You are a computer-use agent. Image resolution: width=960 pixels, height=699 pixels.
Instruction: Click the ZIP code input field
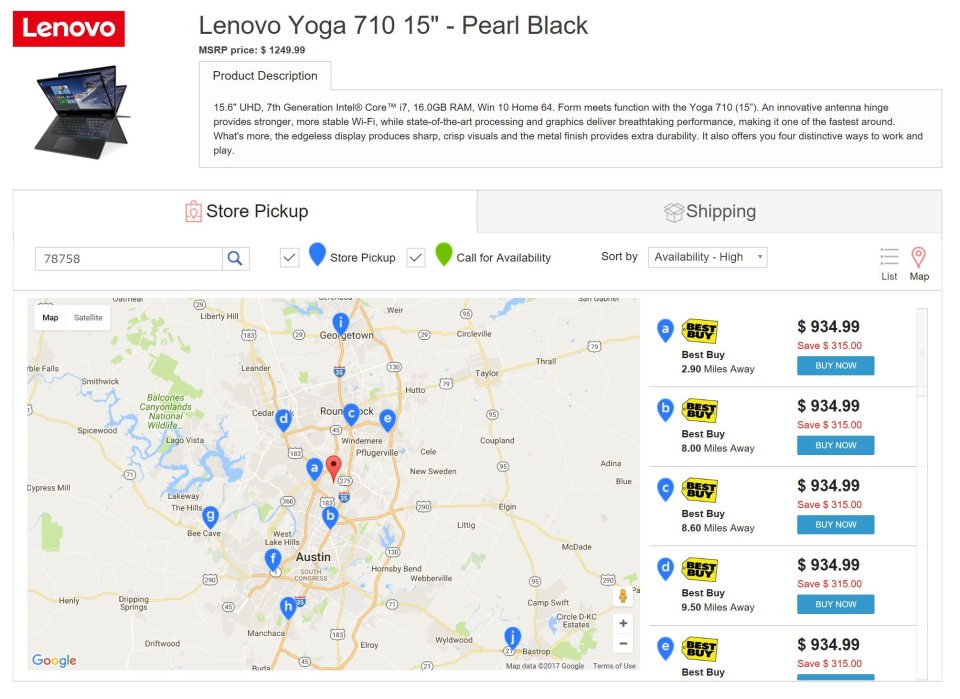(x=130, y=257)
